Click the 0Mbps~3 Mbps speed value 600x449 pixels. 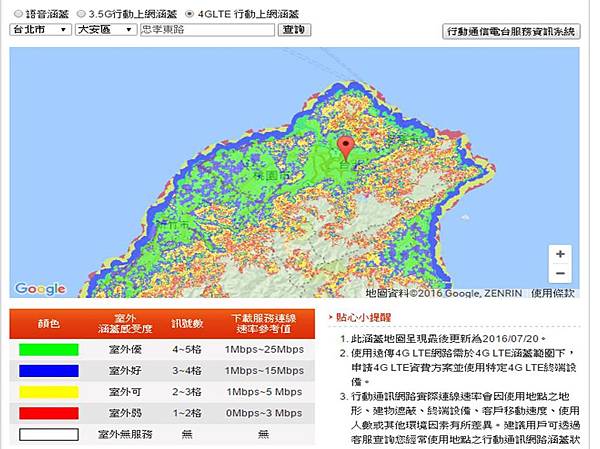click(264, 413)
